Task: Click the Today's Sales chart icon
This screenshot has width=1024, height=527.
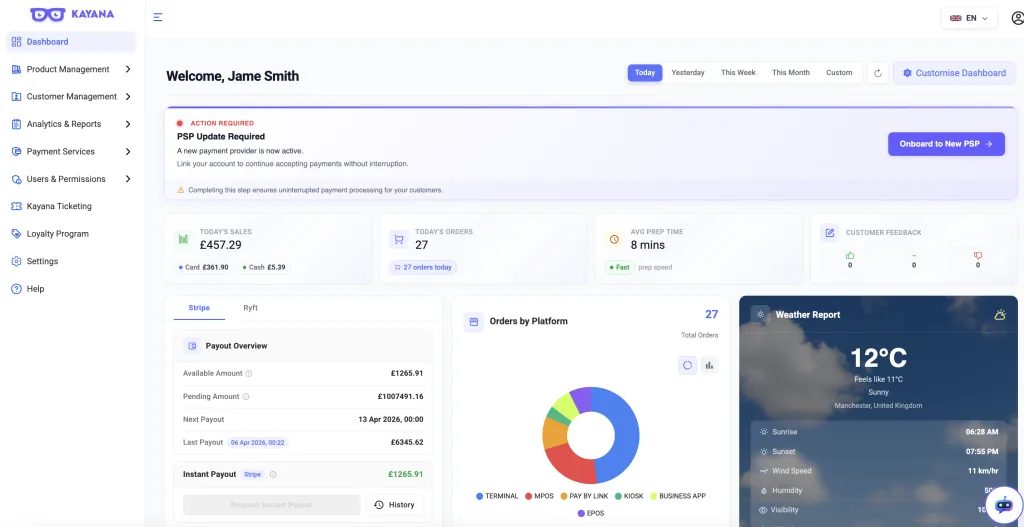Action: click(184, 239)
